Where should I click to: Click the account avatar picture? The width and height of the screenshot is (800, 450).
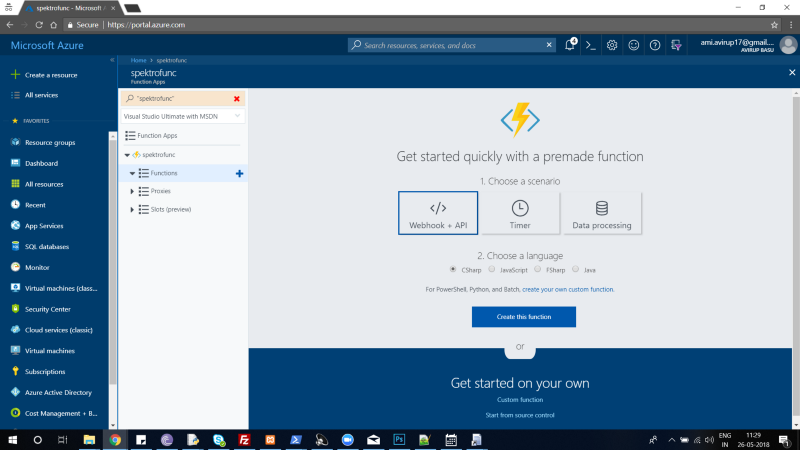pos(788,45)
